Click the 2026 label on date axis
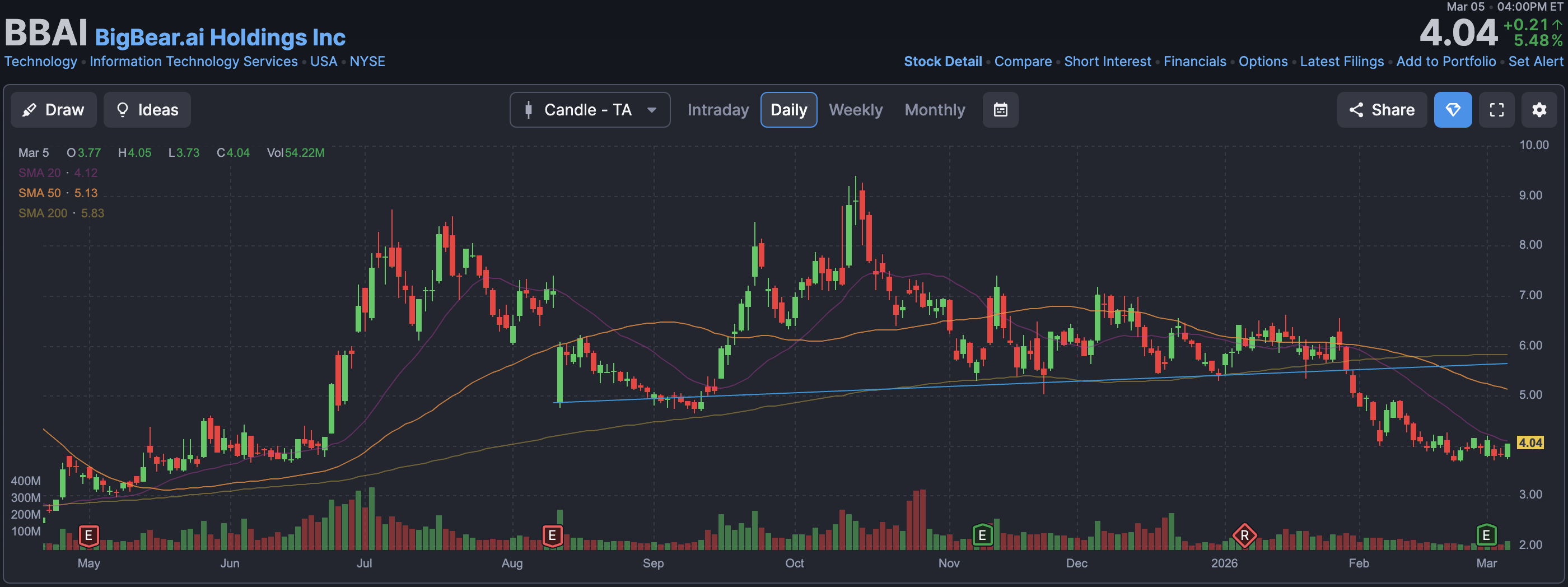The image size is (1568, 587). click(x=1224, y=563)
